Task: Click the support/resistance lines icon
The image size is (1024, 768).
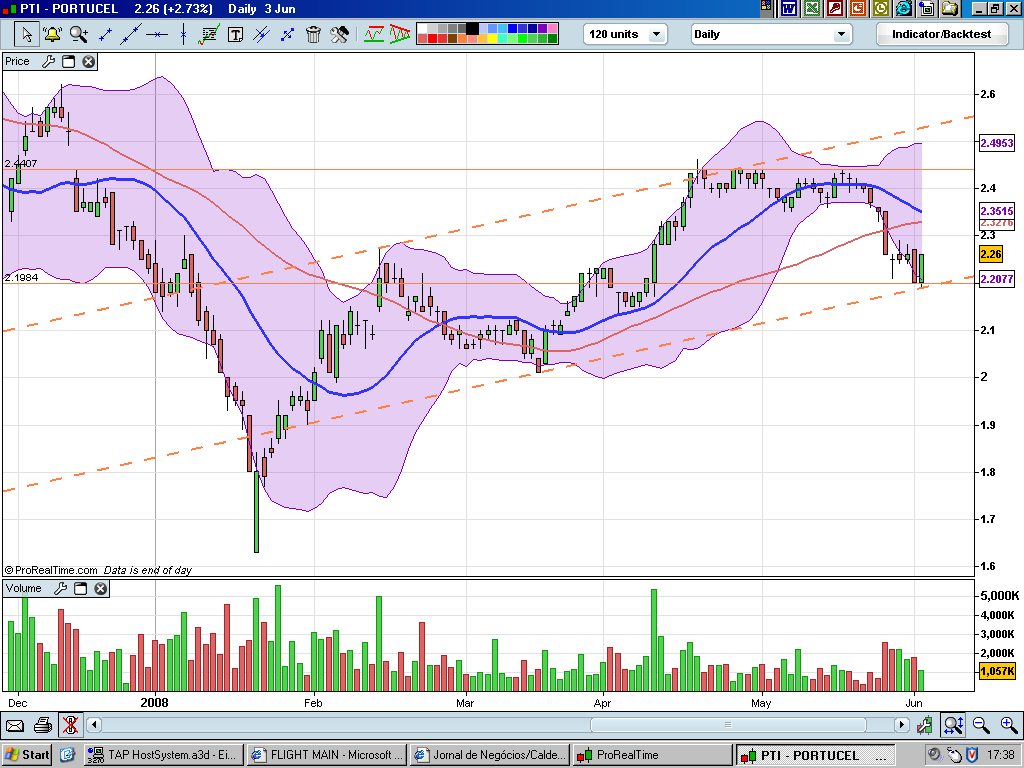Action: tap(374, 34)
